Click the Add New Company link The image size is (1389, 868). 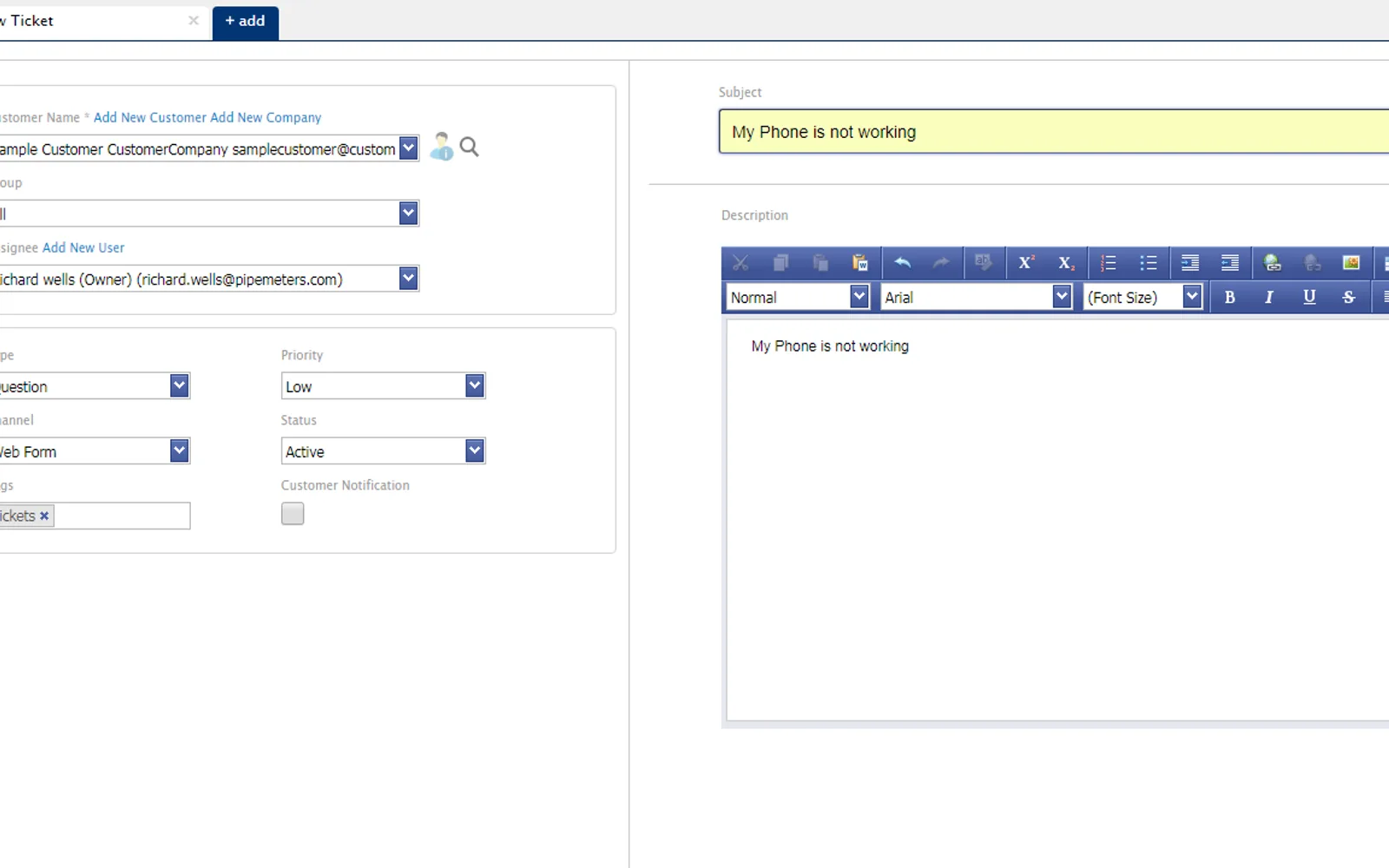(x=266, y=117)
